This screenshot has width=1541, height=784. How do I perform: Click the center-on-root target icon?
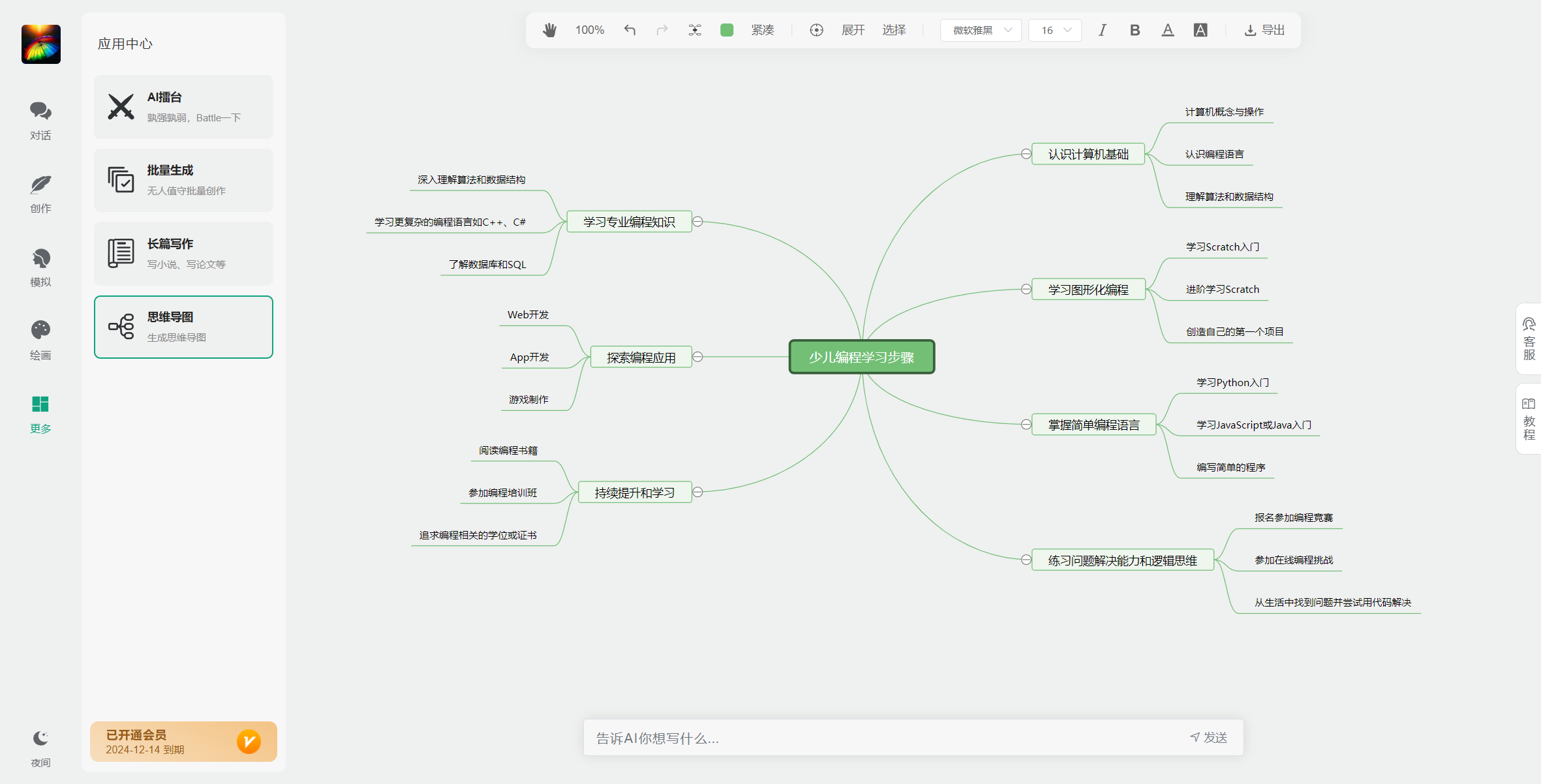pos(816,30)
